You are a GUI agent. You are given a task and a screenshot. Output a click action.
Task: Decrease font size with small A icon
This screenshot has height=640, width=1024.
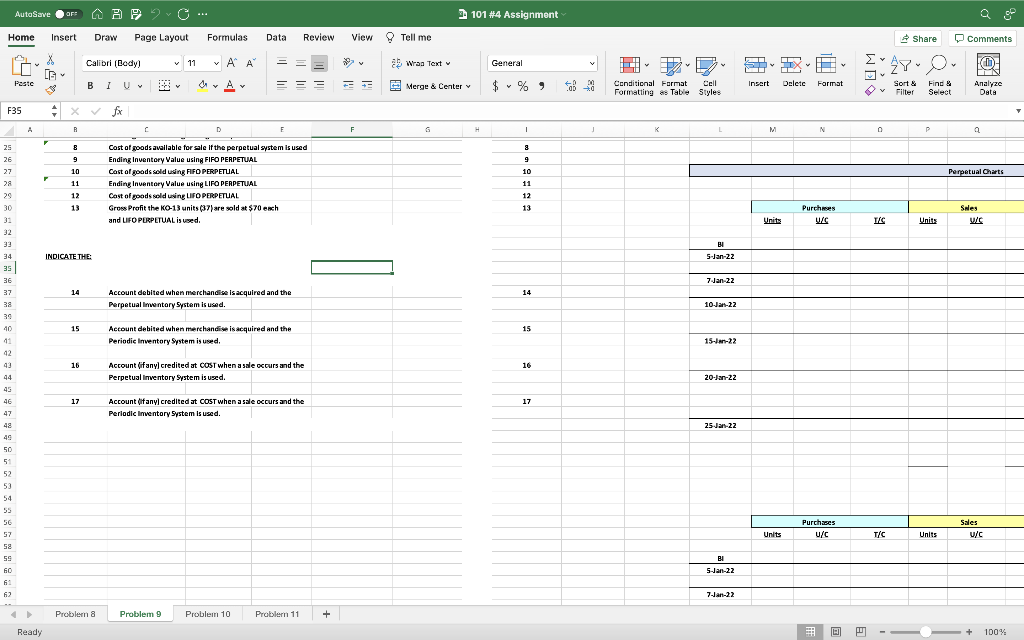(251, 63)
